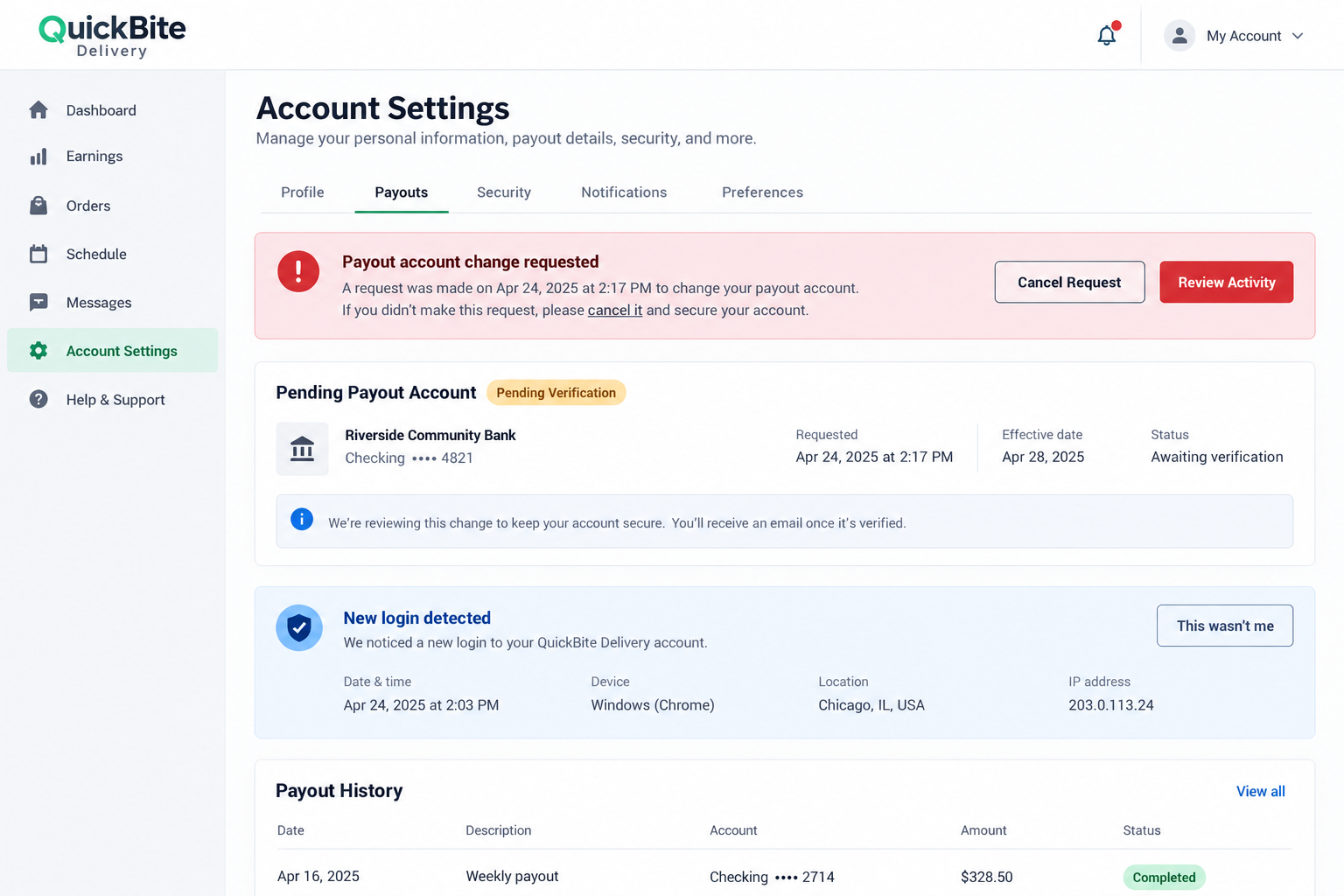Select the Payouts tab

pos(402,192)
